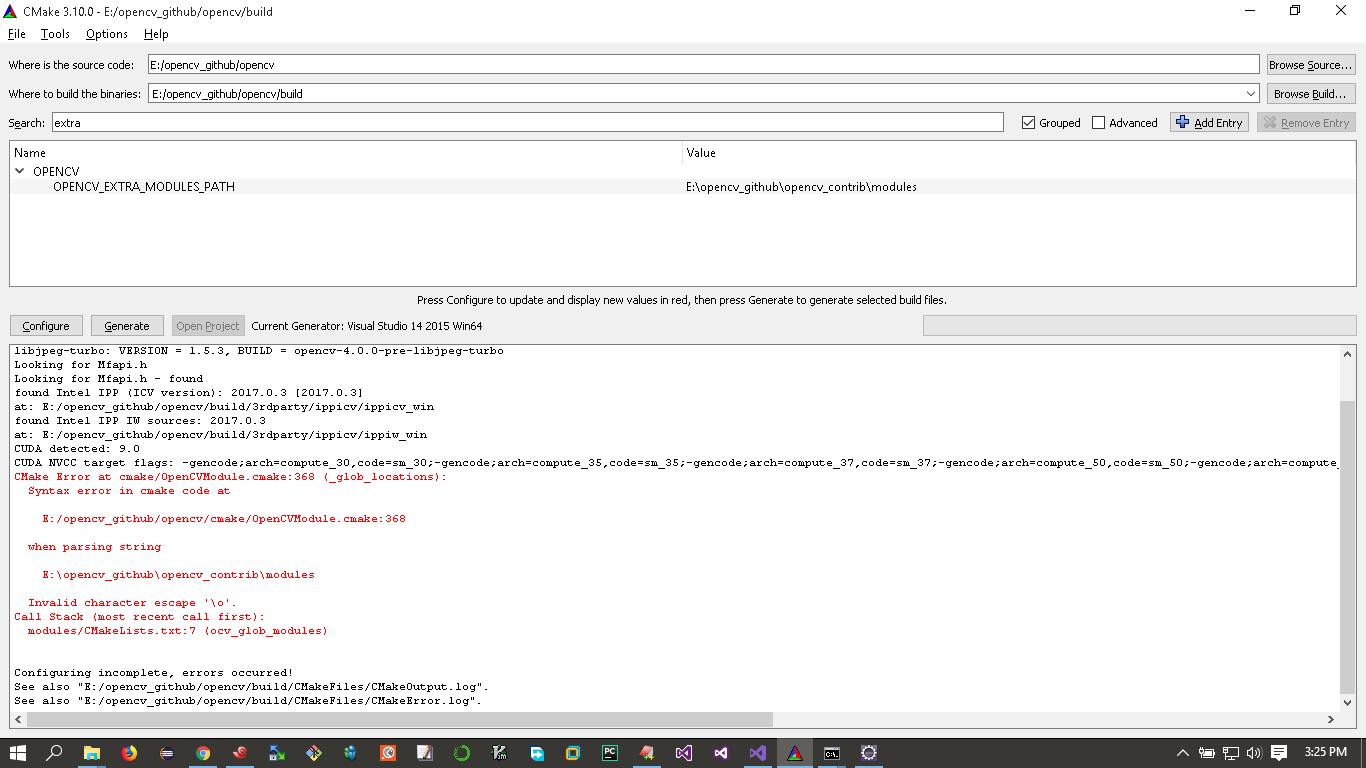Click CMake logo in title bar
1366x768 pixels.
point(12,11)
